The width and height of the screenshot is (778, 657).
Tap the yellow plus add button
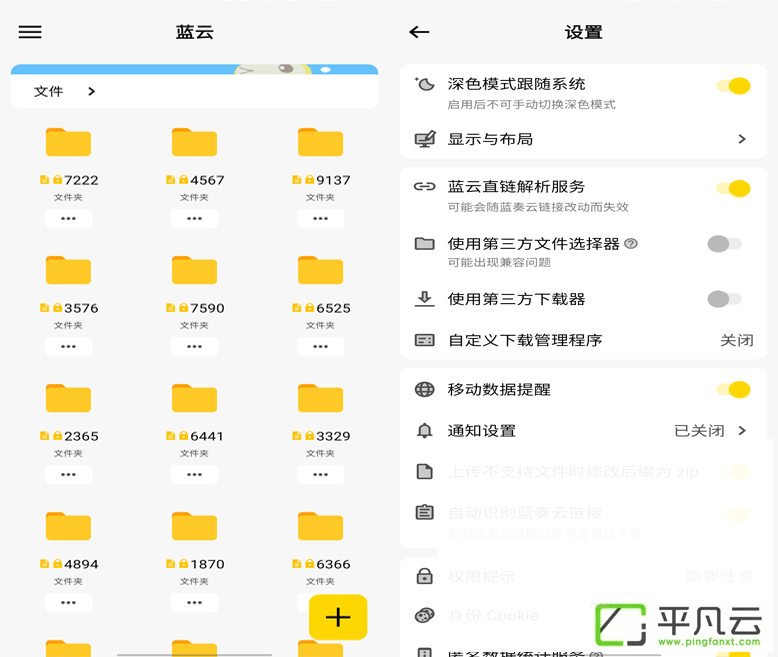[x=338, y=617]
